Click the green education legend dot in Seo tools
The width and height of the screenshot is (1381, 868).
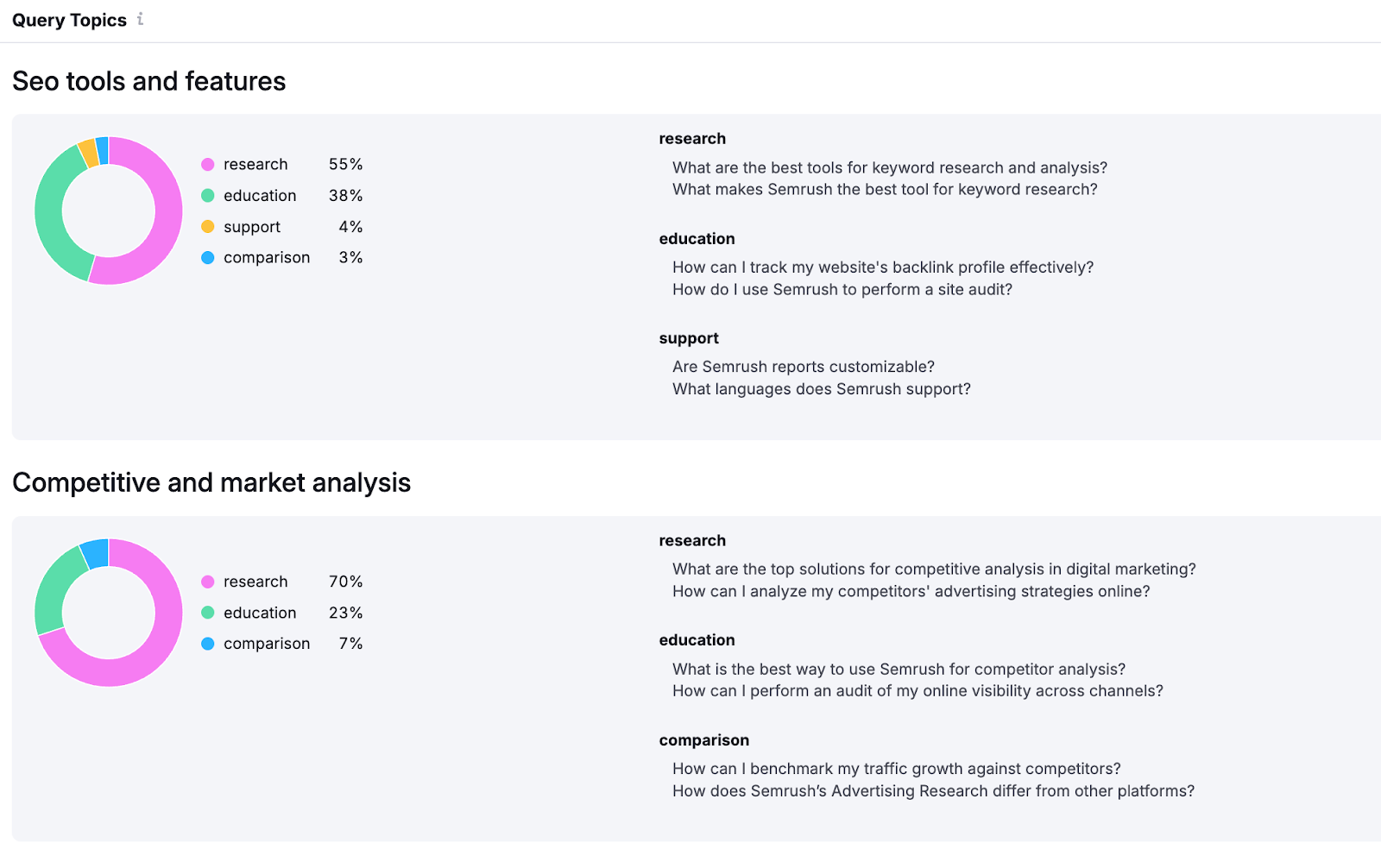click(208, 196)
